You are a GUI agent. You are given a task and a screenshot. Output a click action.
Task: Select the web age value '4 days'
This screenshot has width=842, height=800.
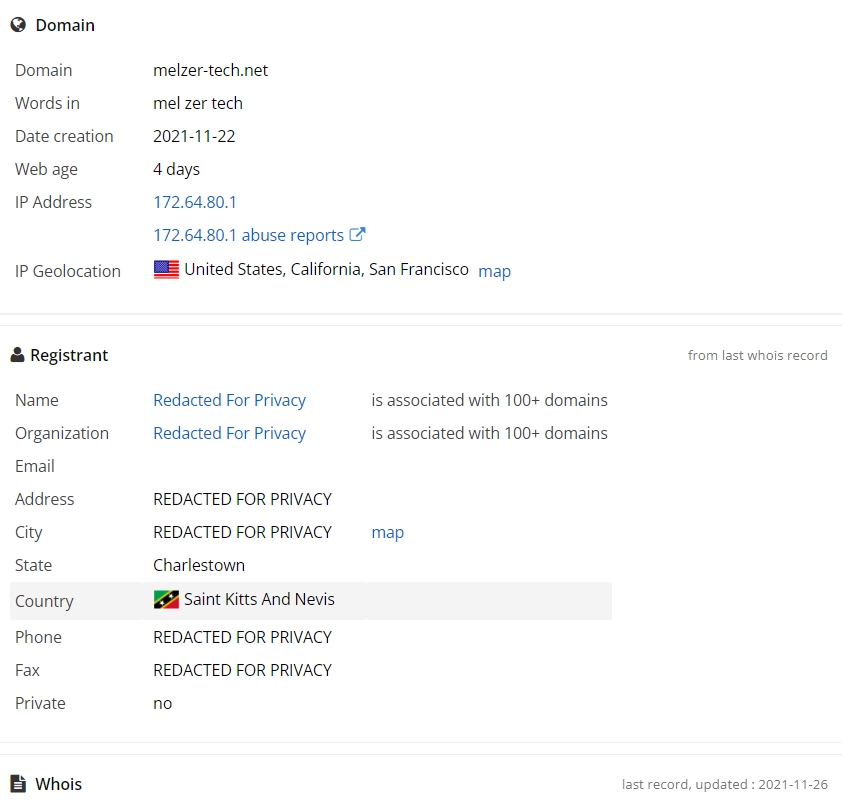[176, 169]
